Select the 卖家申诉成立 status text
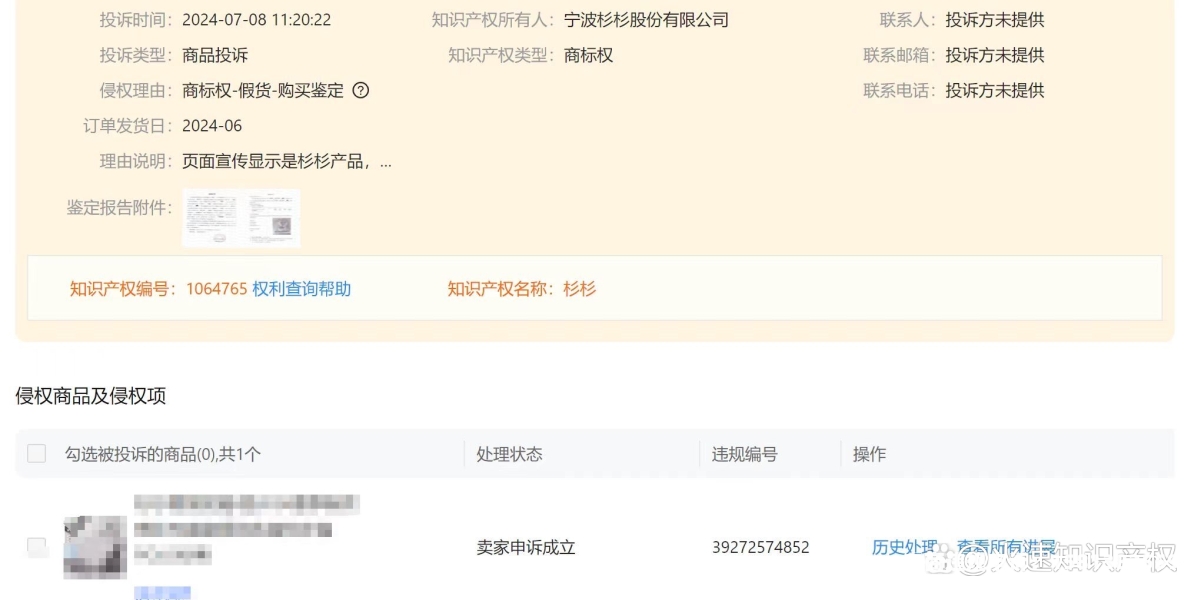 click(526, 547)
